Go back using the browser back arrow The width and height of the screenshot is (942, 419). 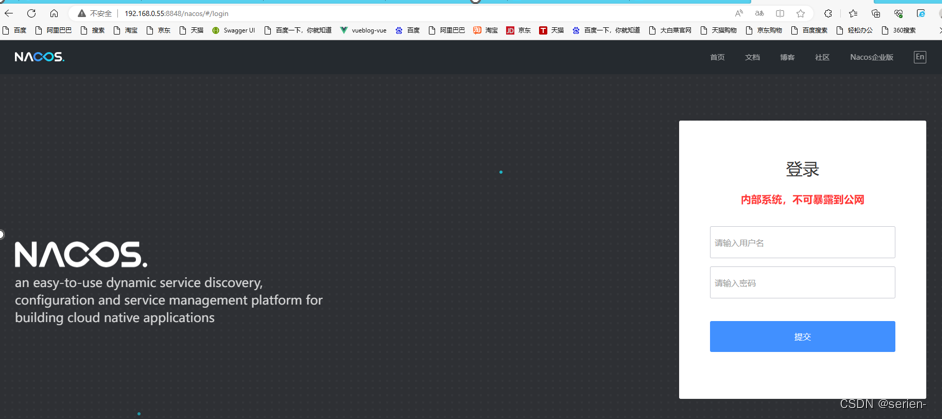(x=9, y=13)
